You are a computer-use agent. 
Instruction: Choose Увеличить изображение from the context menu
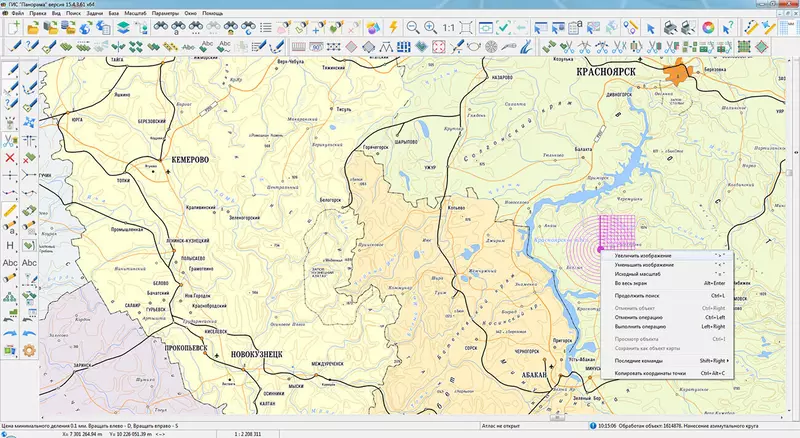tap(644, 256)
